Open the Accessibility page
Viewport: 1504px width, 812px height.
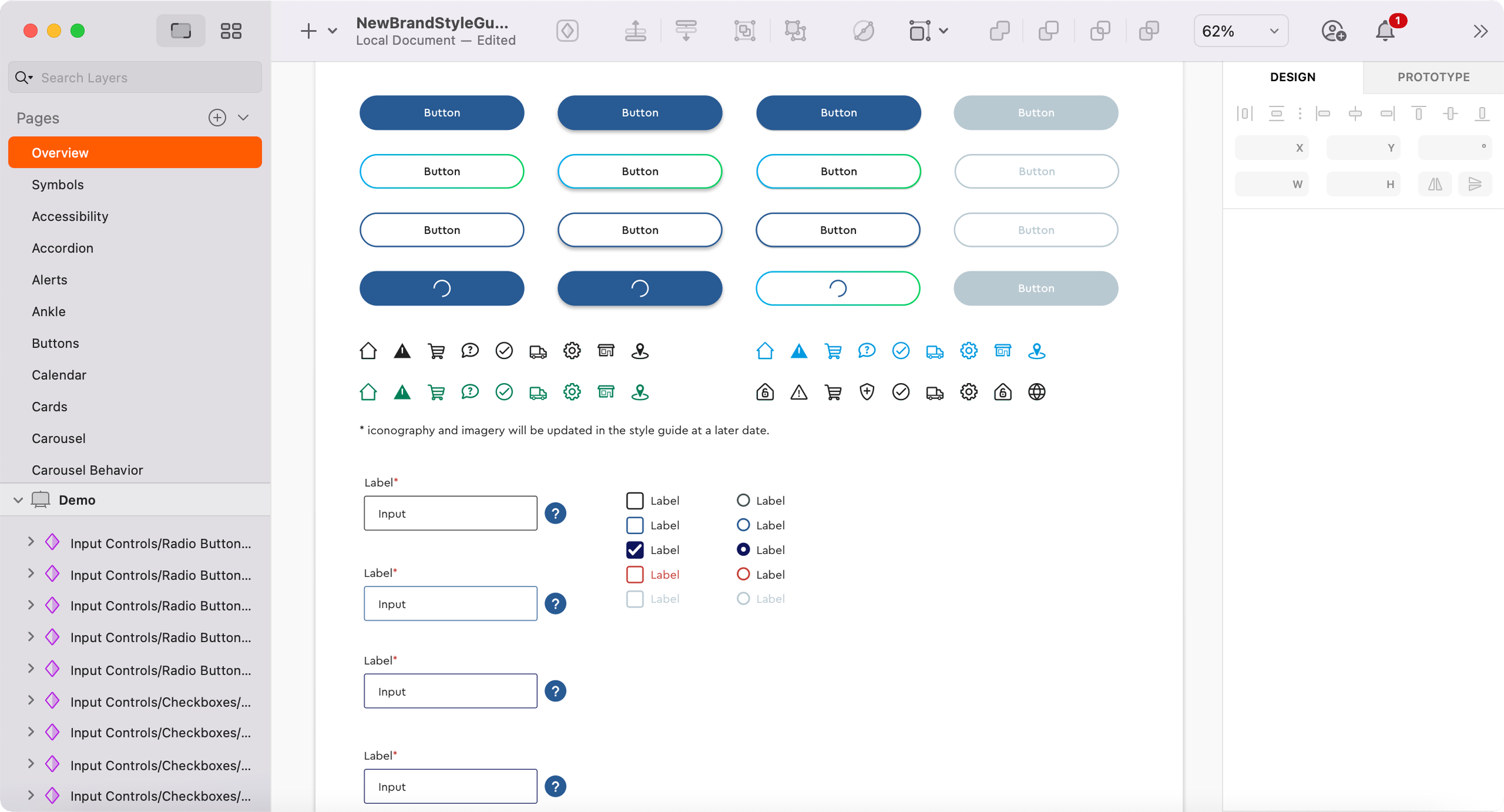tap(70, 217)
